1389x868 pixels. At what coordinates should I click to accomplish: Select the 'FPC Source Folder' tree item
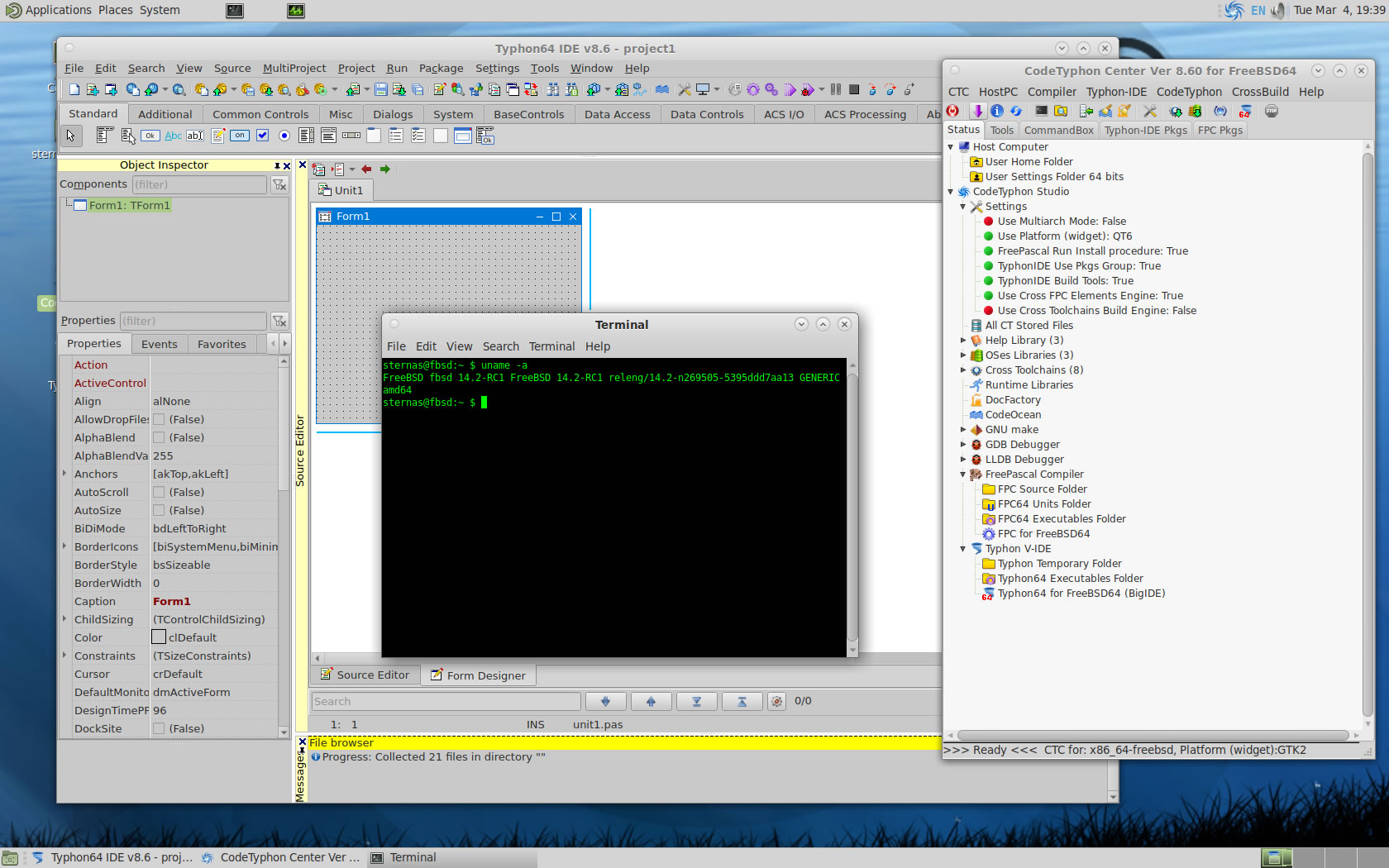pyautogui.click(x=1042, y=489)
